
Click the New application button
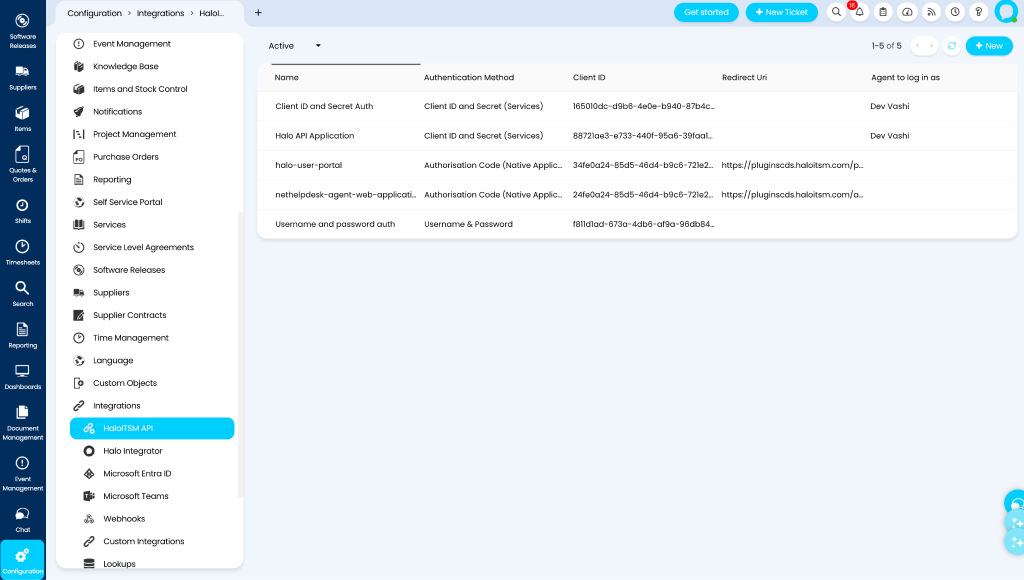(989, 46)
